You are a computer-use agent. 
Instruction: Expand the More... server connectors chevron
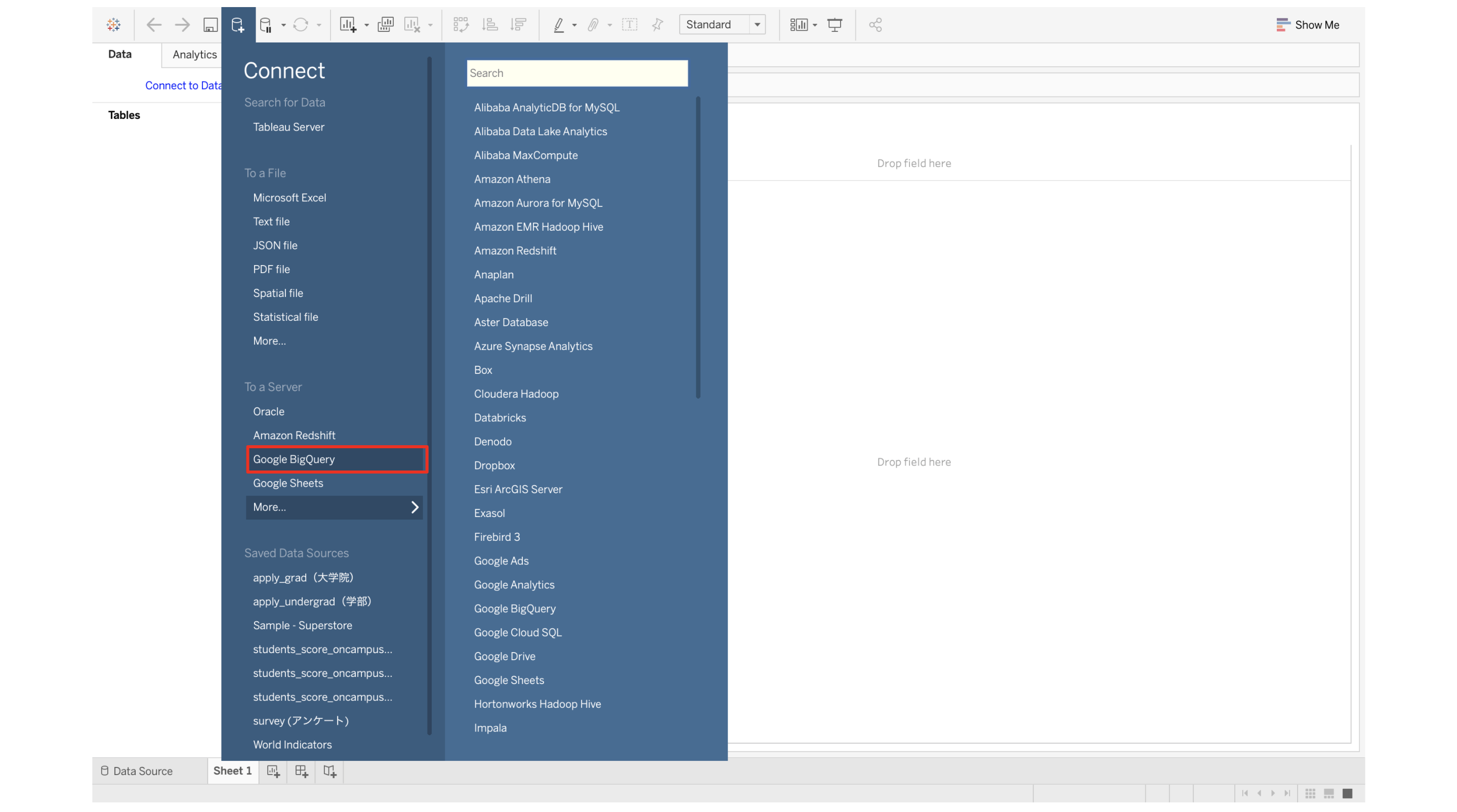(414, 507)
